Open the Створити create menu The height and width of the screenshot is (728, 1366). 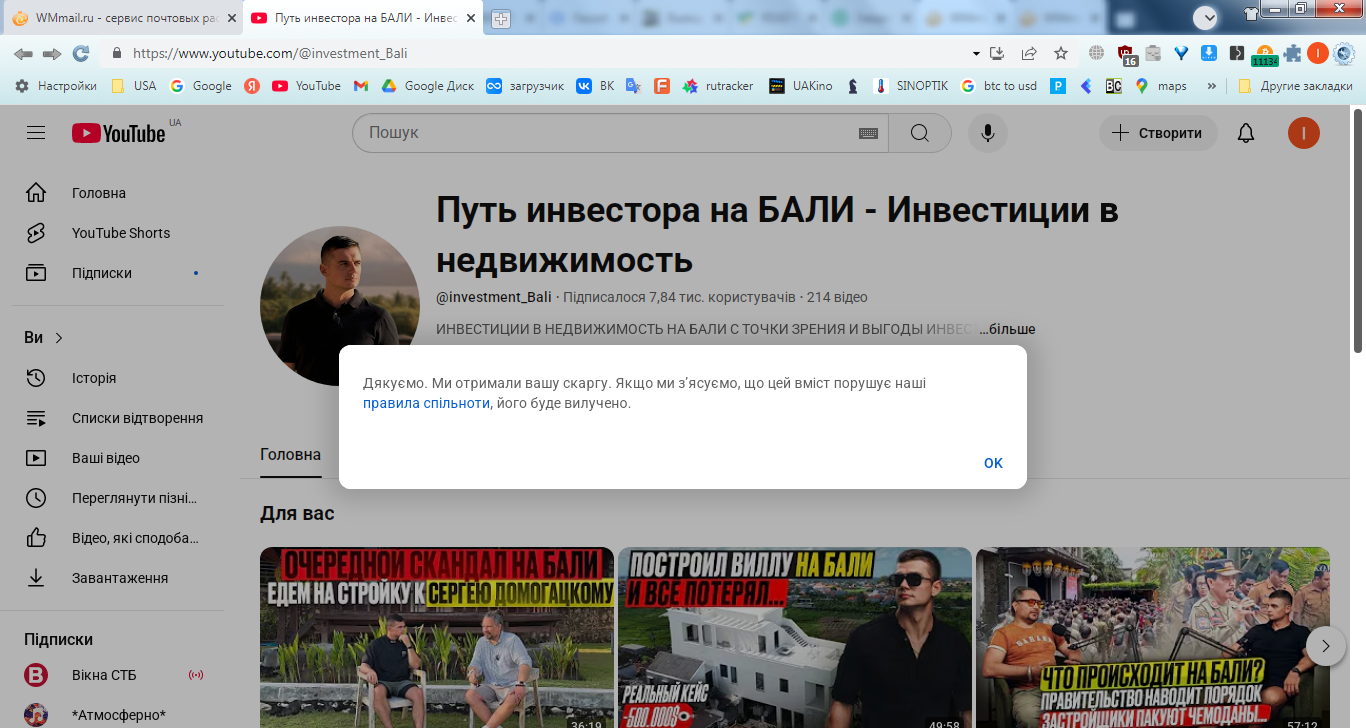click(x=1158, y=133)
